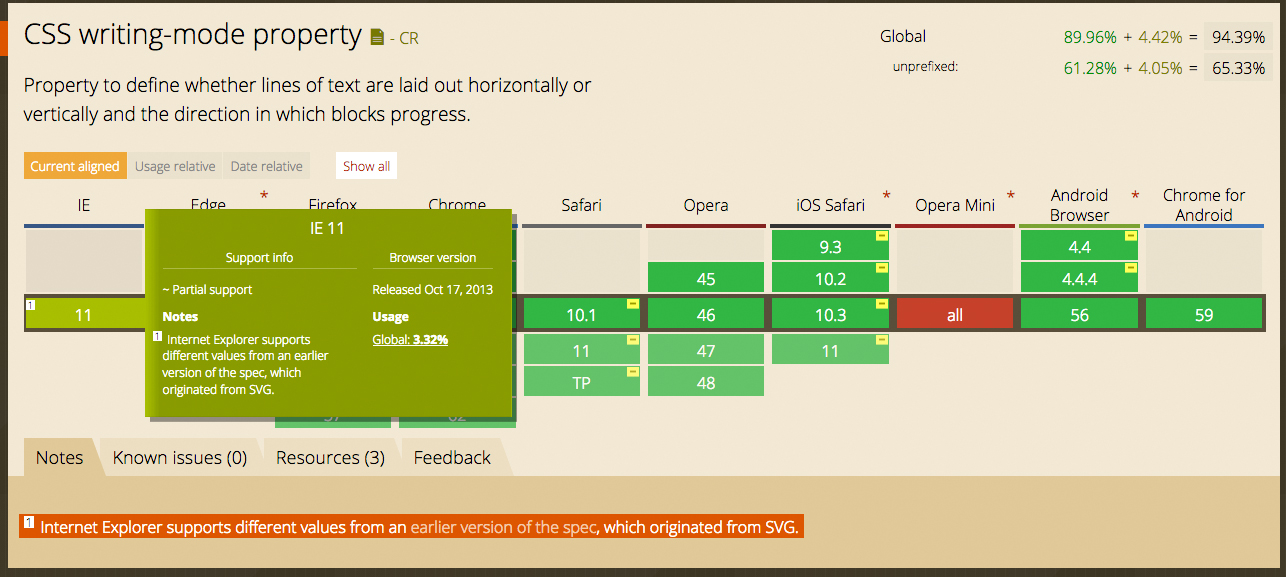This screenshot has width=1286, height=577.
Task: Click the Opera 45 support cell
Action: click(706, 279)
